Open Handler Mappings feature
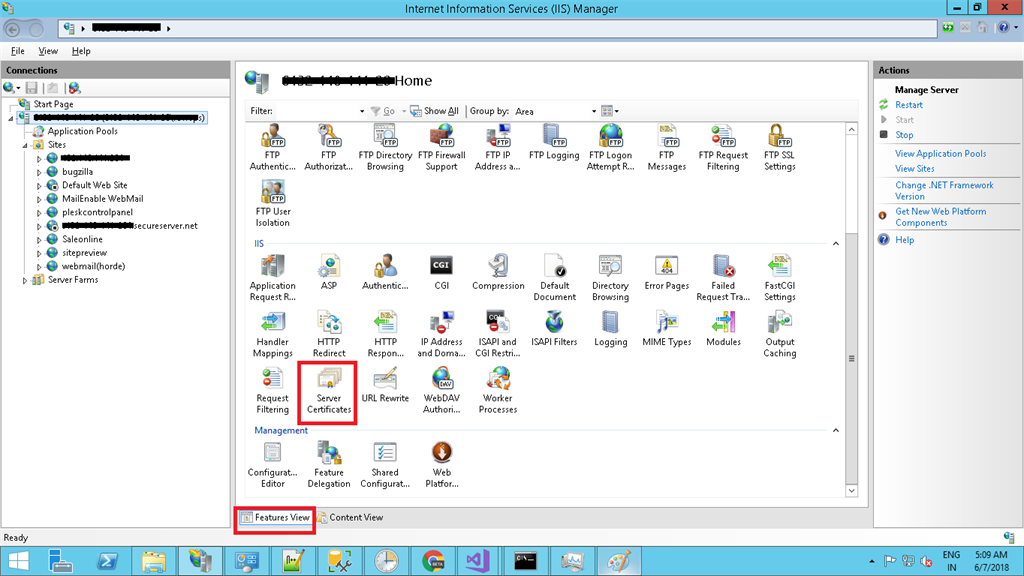 click(272, 334)
